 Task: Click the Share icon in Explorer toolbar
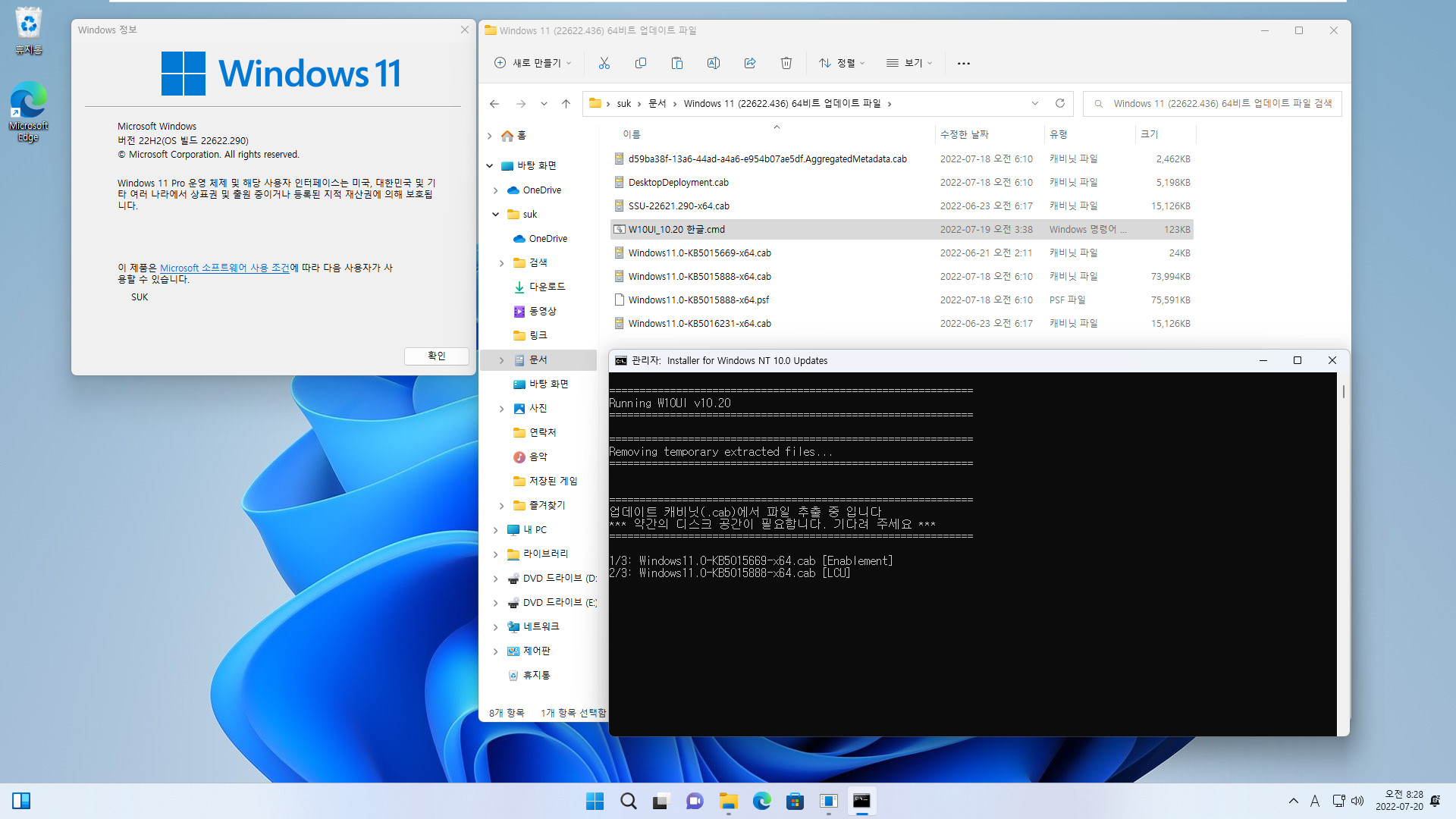pyautogui.click(x=750, y=63)
